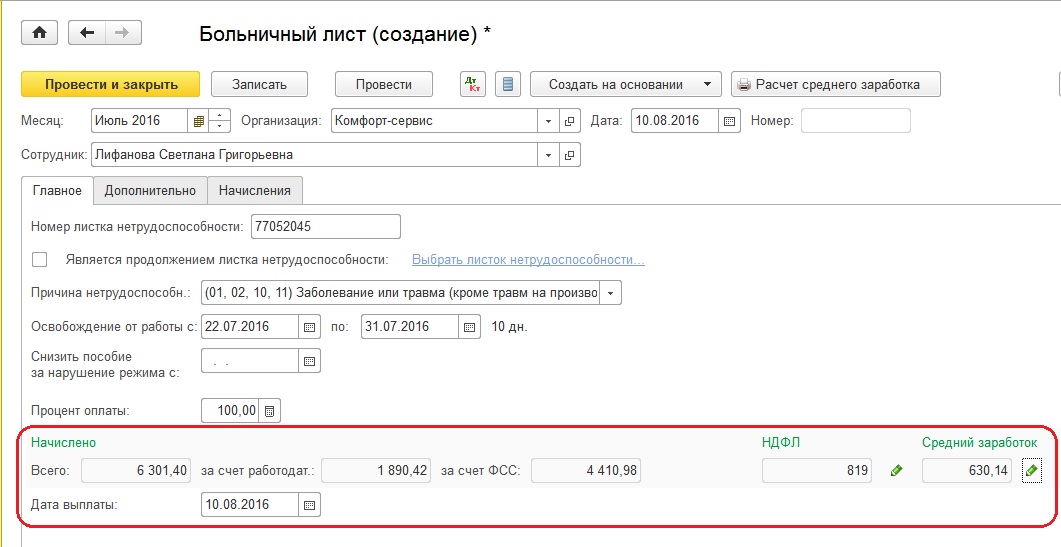Click за счет ФСС amount 4 410,98
The height and width of the screenshot is (547, 1061).
tap(585, 471)
